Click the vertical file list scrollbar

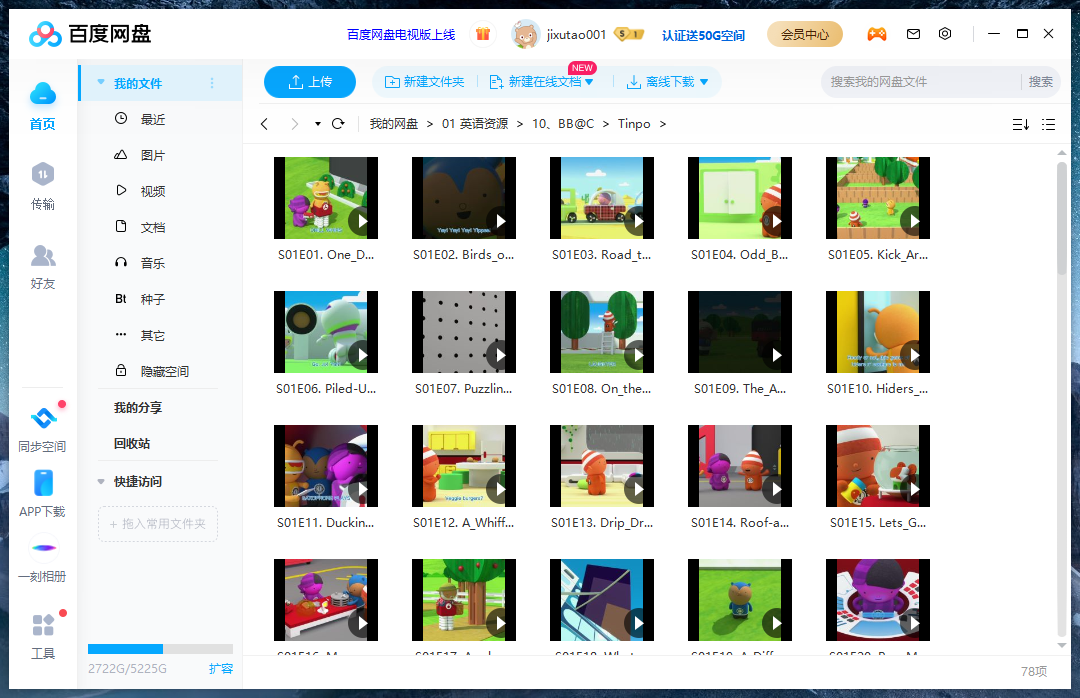click(1061, 218)
